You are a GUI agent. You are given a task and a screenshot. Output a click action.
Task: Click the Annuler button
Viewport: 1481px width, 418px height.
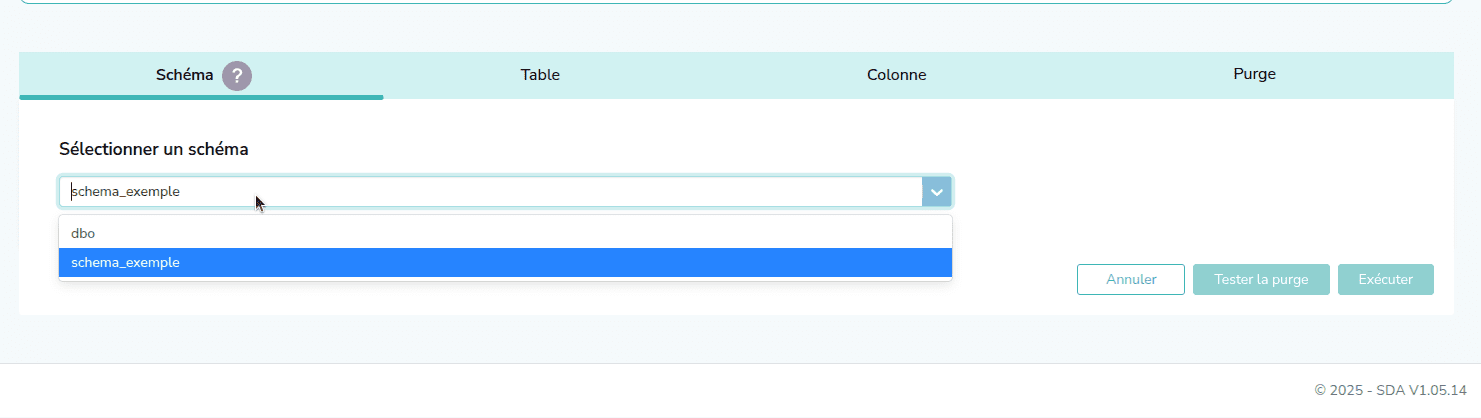coord(1131,280)
